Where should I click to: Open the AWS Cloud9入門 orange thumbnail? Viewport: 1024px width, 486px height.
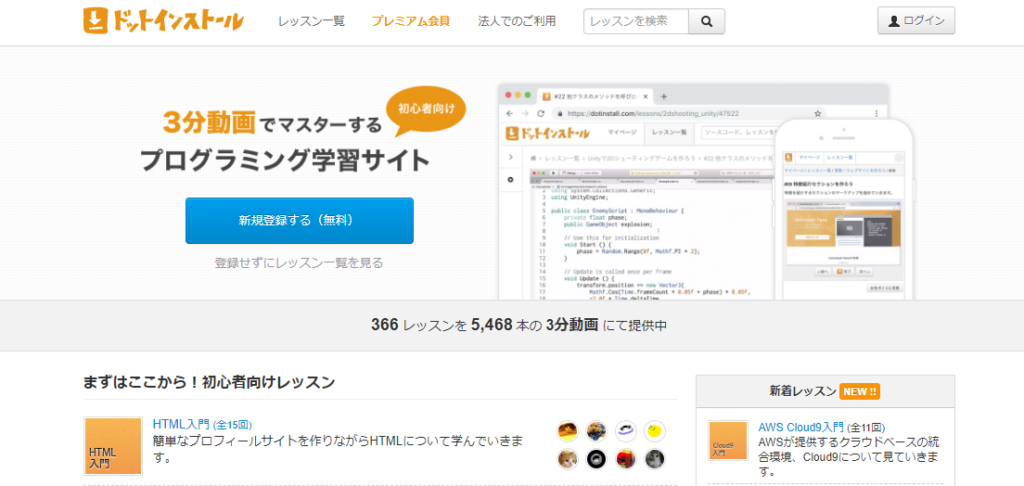[x=728, y=439]
